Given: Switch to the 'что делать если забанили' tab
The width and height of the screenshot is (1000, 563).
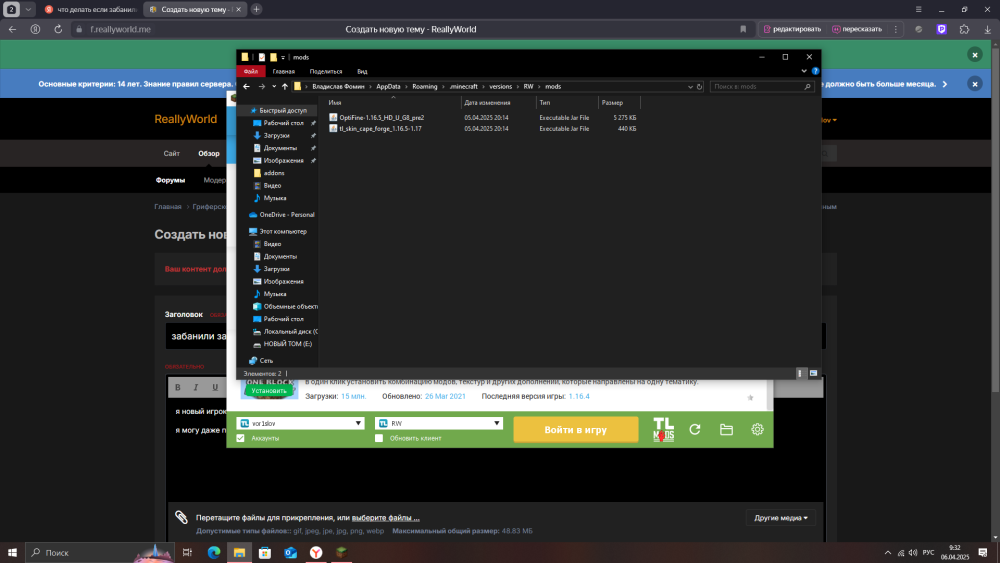Looking at the screenshot, I should pyautogui.click(x=90, y=10).
